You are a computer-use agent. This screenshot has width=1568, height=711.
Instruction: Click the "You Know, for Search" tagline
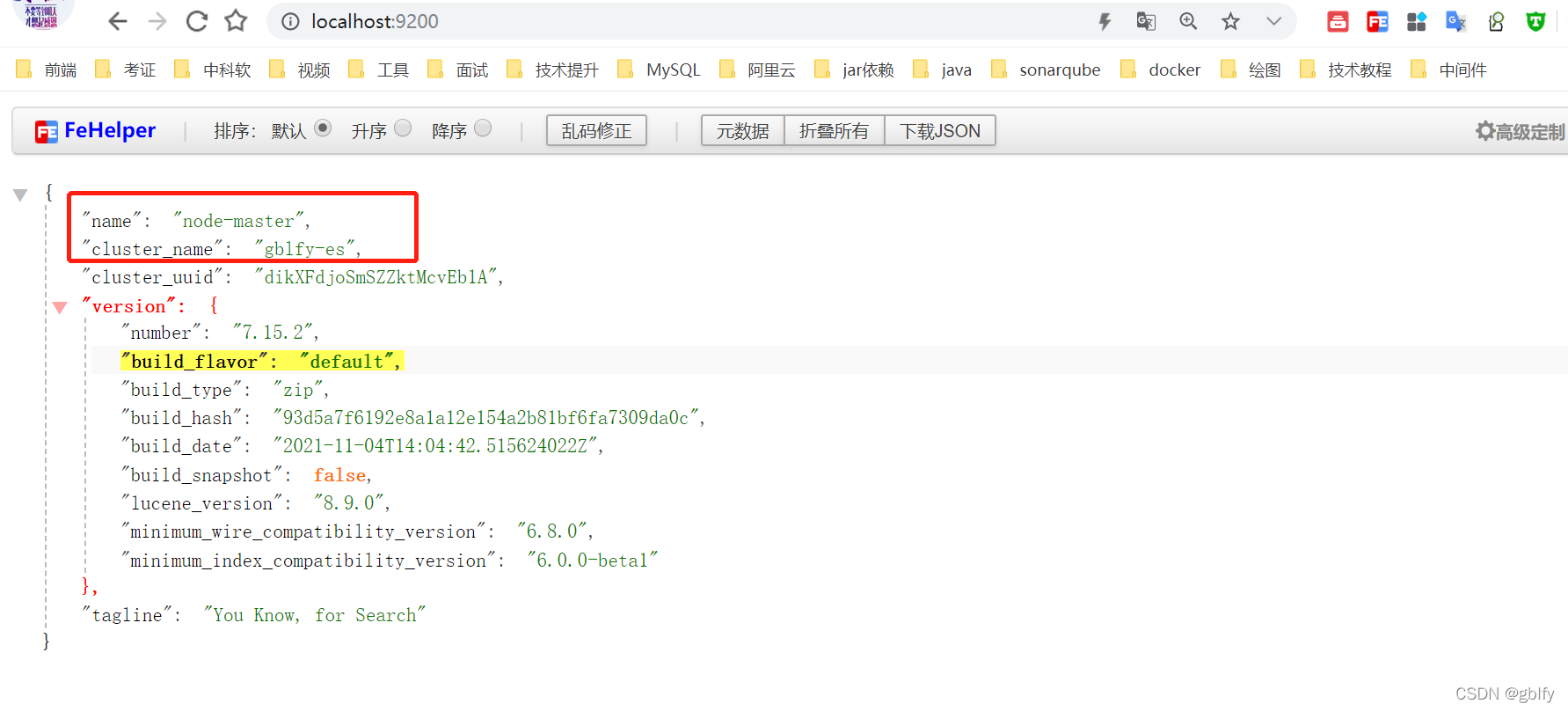314,615
